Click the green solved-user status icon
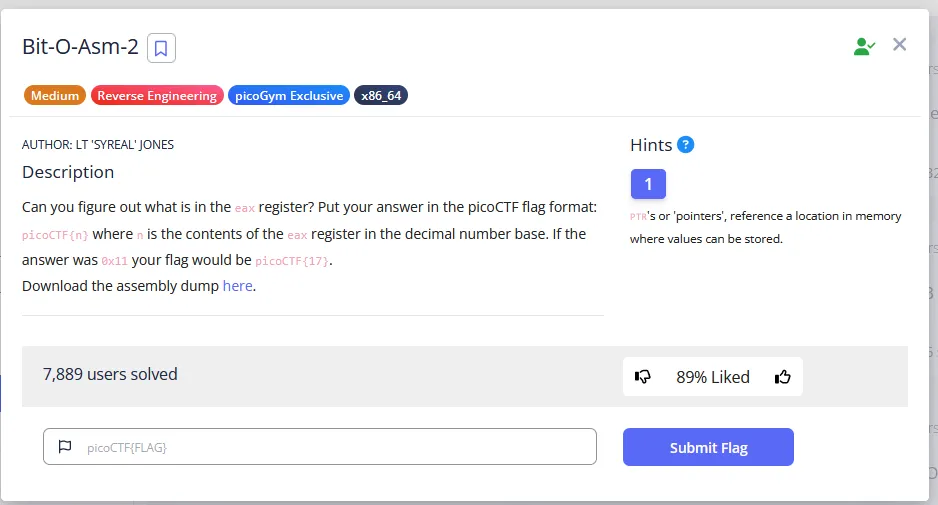The image size is (938, 505). [864, 46]
